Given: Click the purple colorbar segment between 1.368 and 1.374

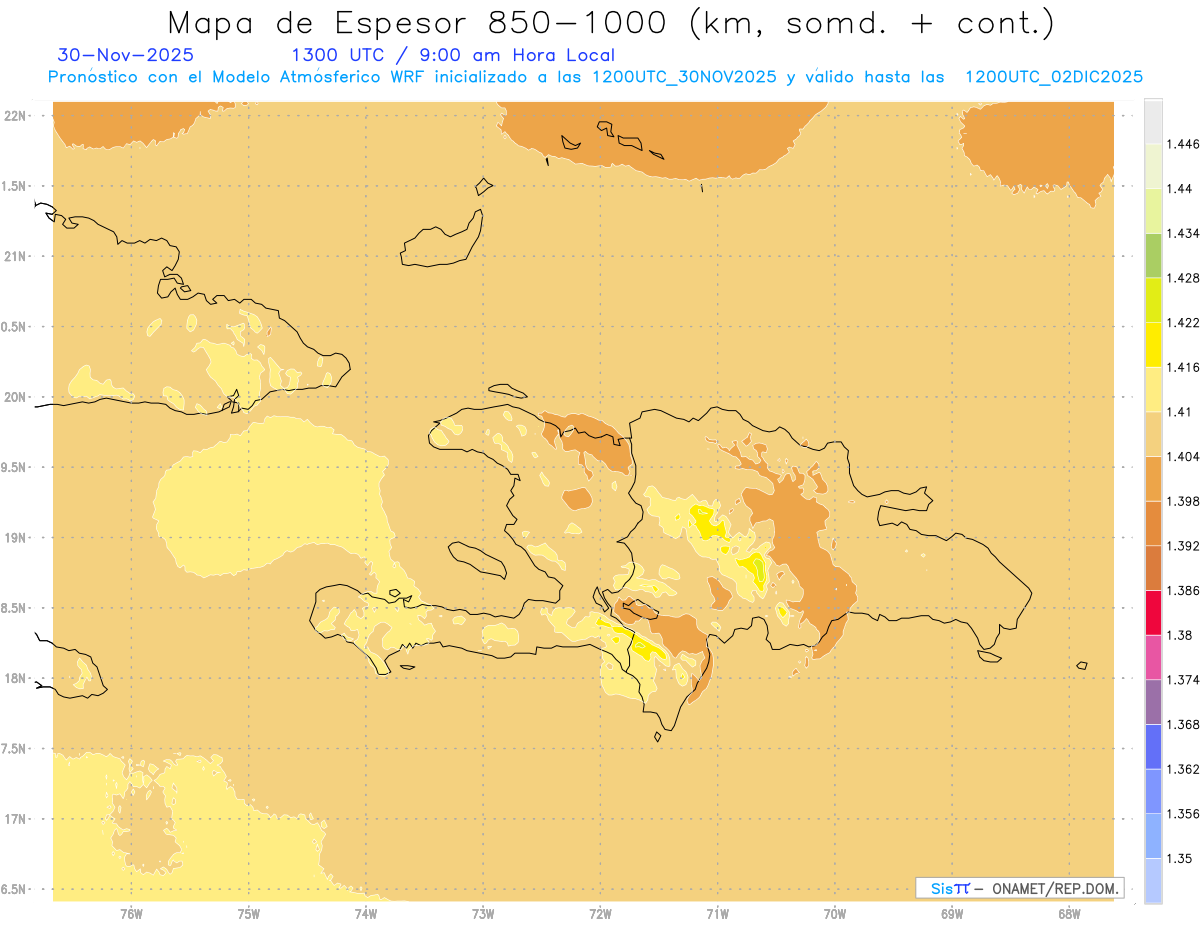Looking at the screenshot, I should point(1153,702).
